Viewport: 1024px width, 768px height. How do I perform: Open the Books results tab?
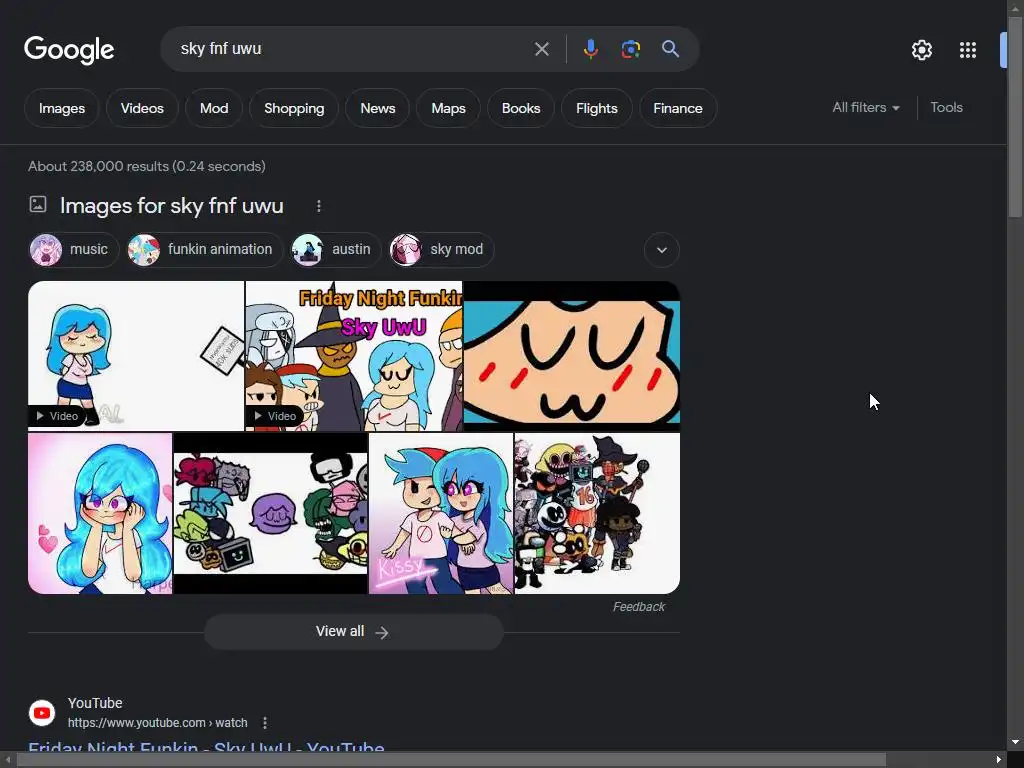[520, 108]
